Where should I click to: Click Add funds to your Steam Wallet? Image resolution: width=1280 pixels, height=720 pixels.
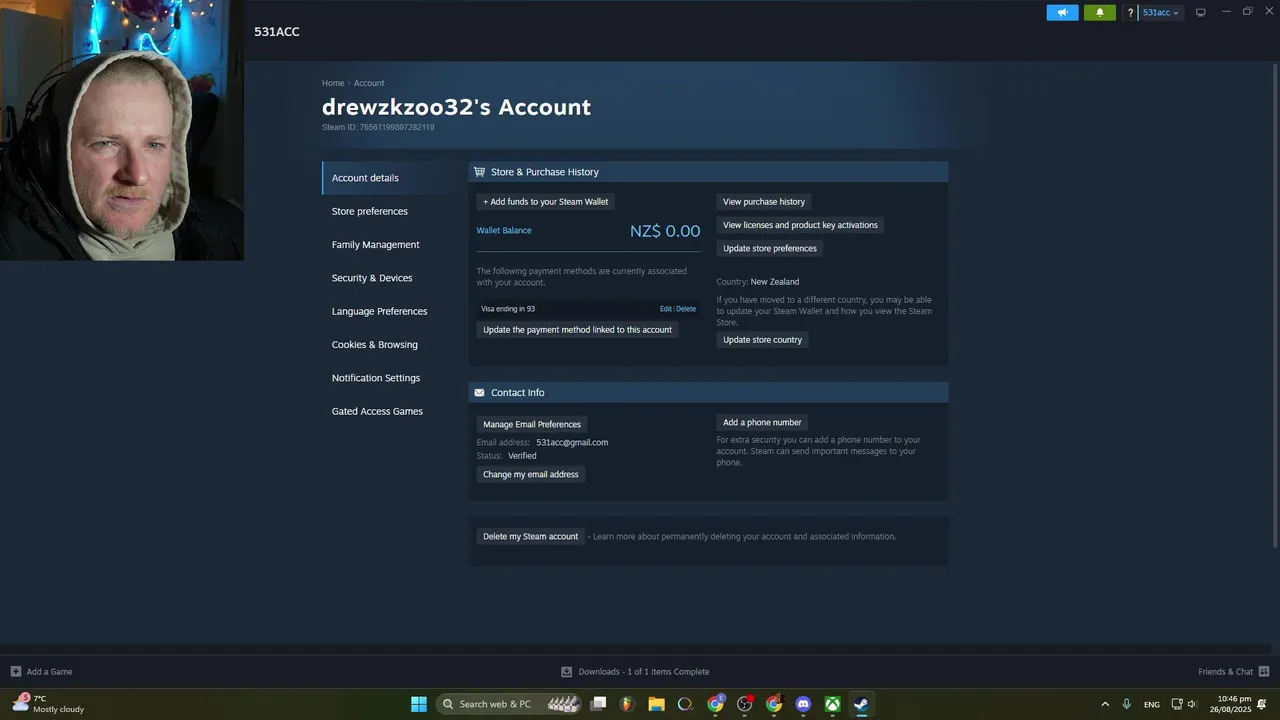point(546,202)
